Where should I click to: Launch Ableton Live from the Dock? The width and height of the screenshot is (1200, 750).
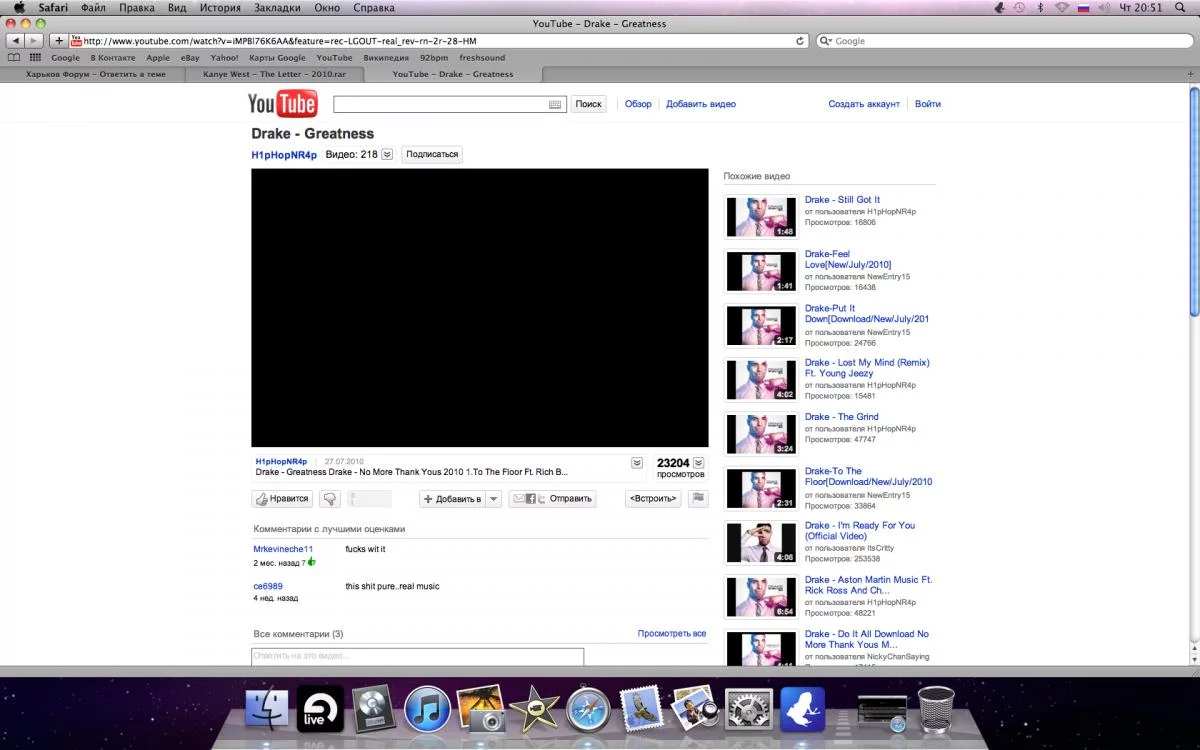coord(320,709)
